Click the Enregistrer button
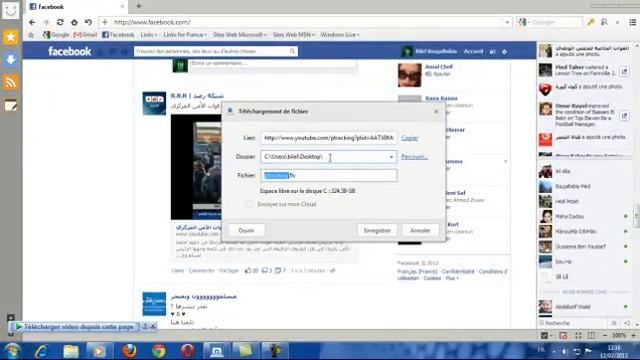This screenshot has height=360, width=640. [377, 230]
